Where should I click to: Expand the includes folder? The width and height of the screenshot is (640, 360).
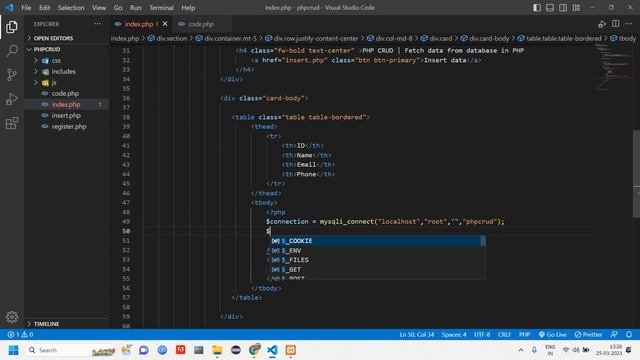[x=63, y=71]
